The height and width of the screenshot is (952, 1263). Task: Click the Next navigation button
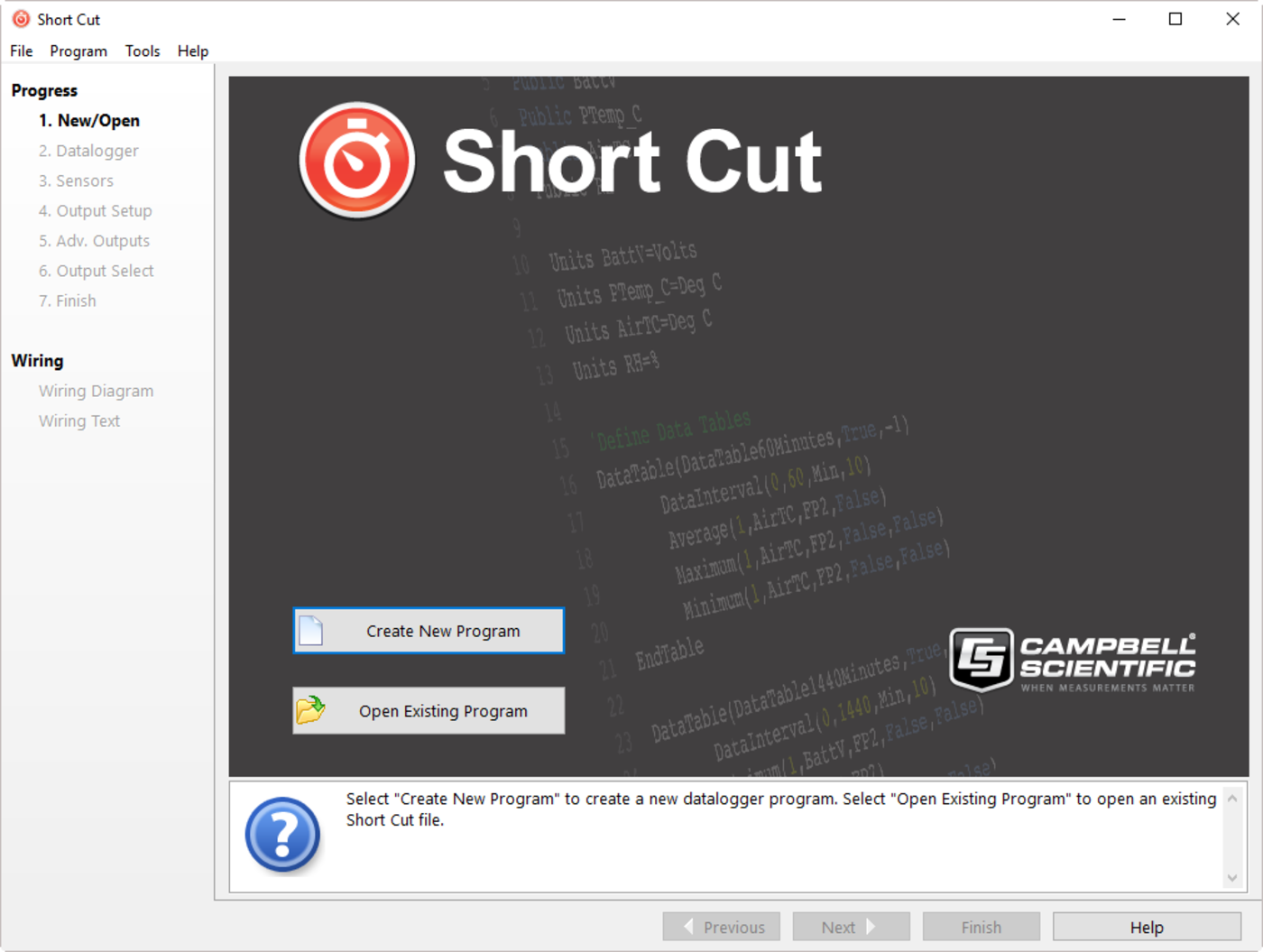[x=852, y=927]
